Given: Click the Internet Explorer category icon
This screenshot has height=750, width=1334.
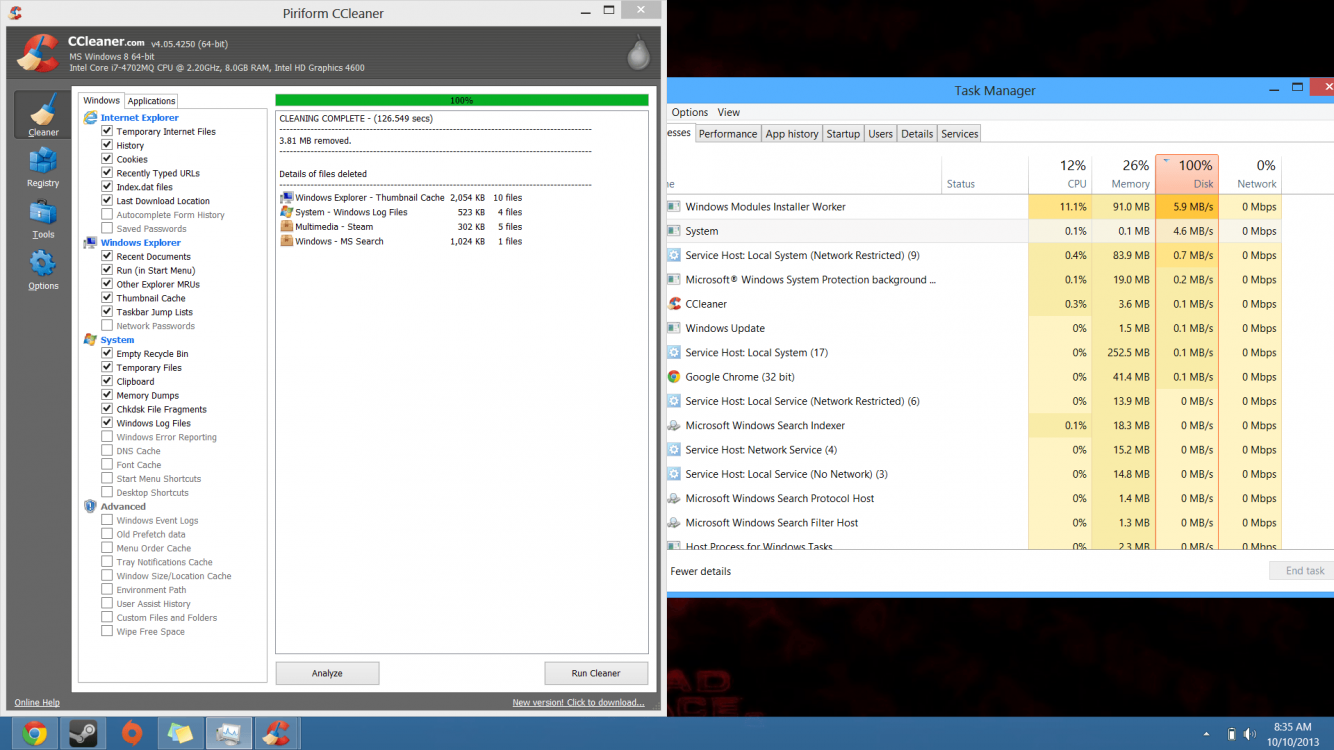Looking at the screenshot, I should coord(91,117).
